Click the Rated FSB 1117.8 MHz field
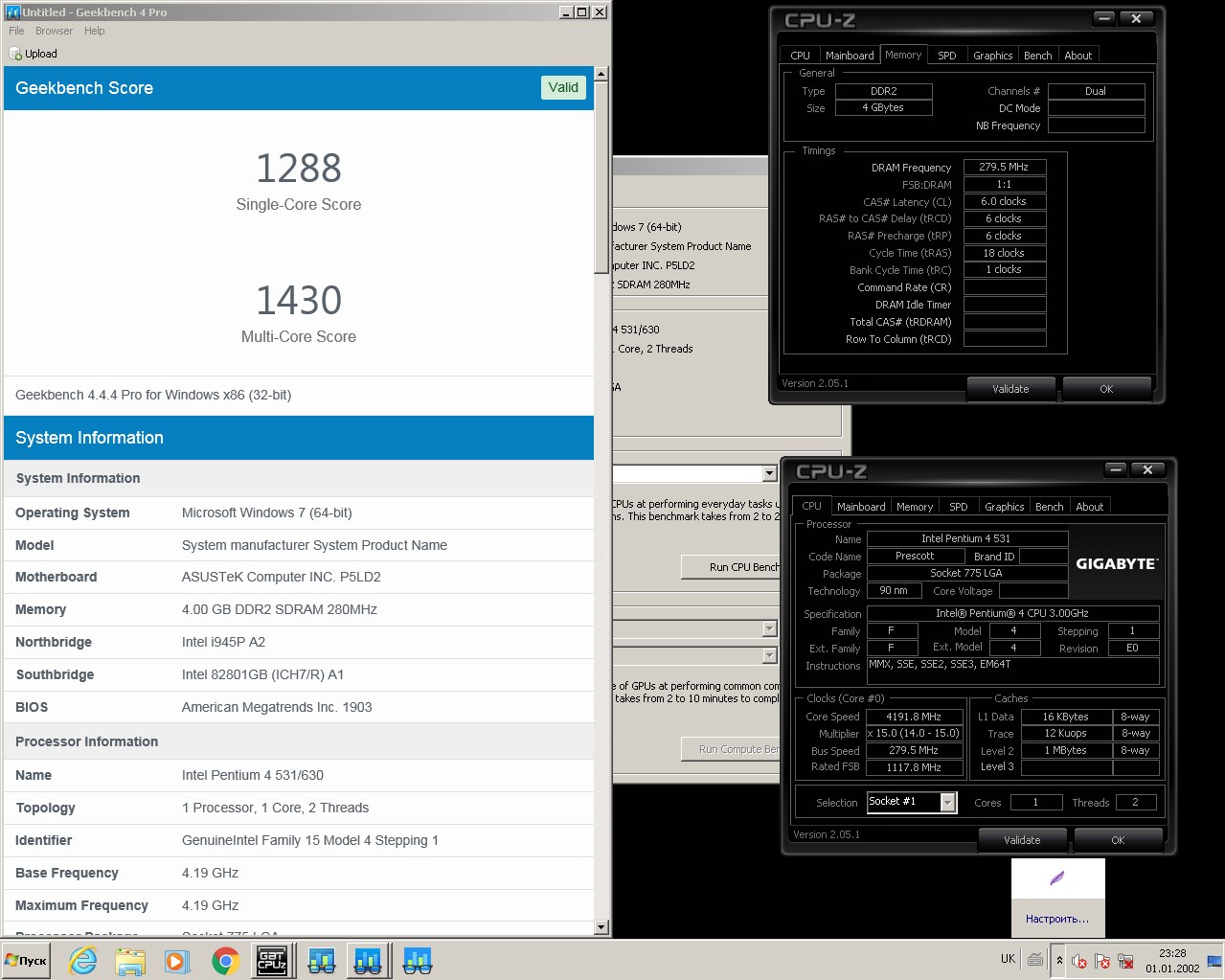Screen dimensions: 1225x980 tap(914, 767)
